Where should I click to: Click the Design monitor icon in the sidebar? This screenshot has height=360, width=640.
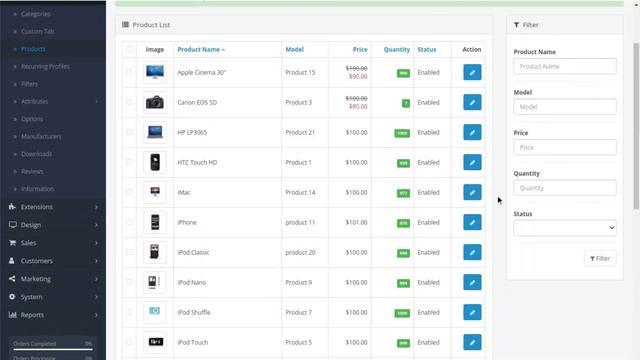(13, 225)
